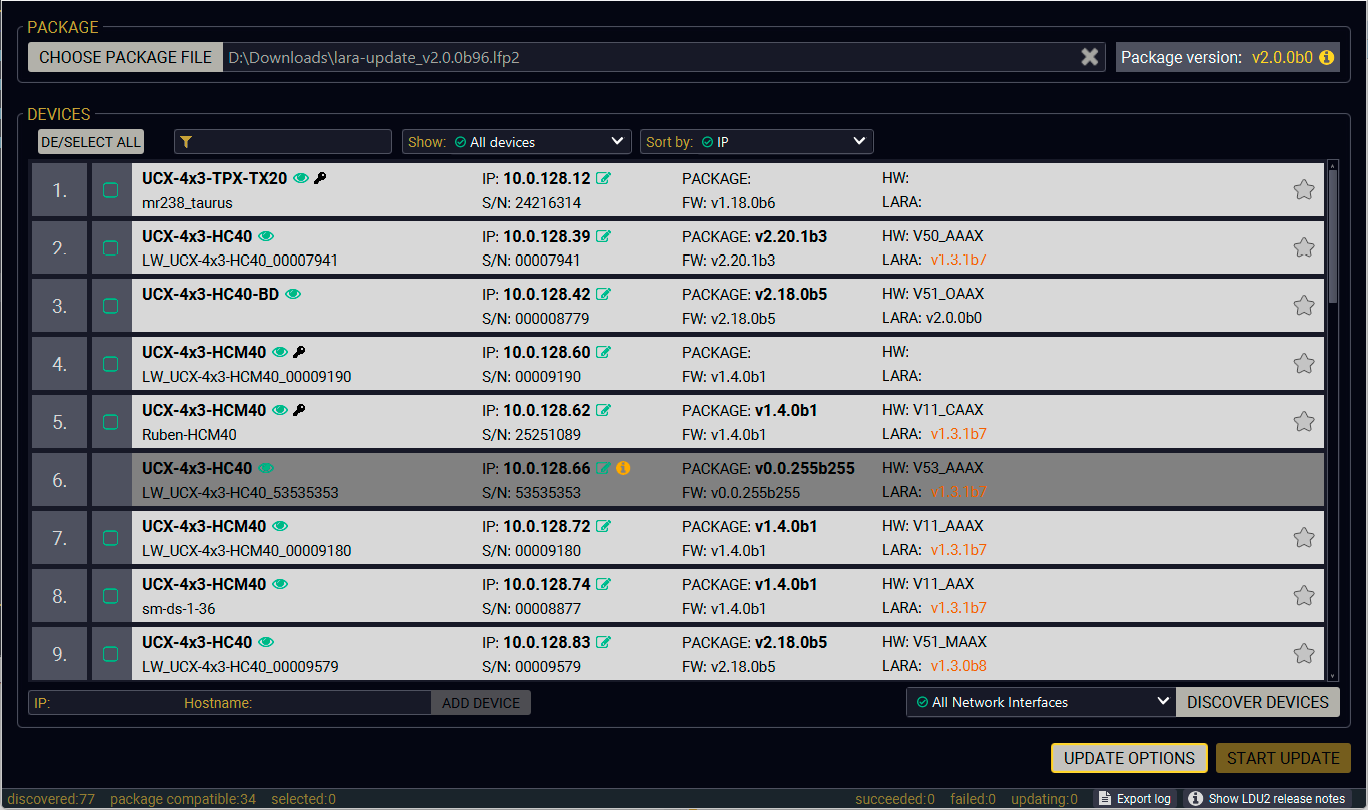
Task: Click package compatible:34 status text
Action: coord(183,799)
